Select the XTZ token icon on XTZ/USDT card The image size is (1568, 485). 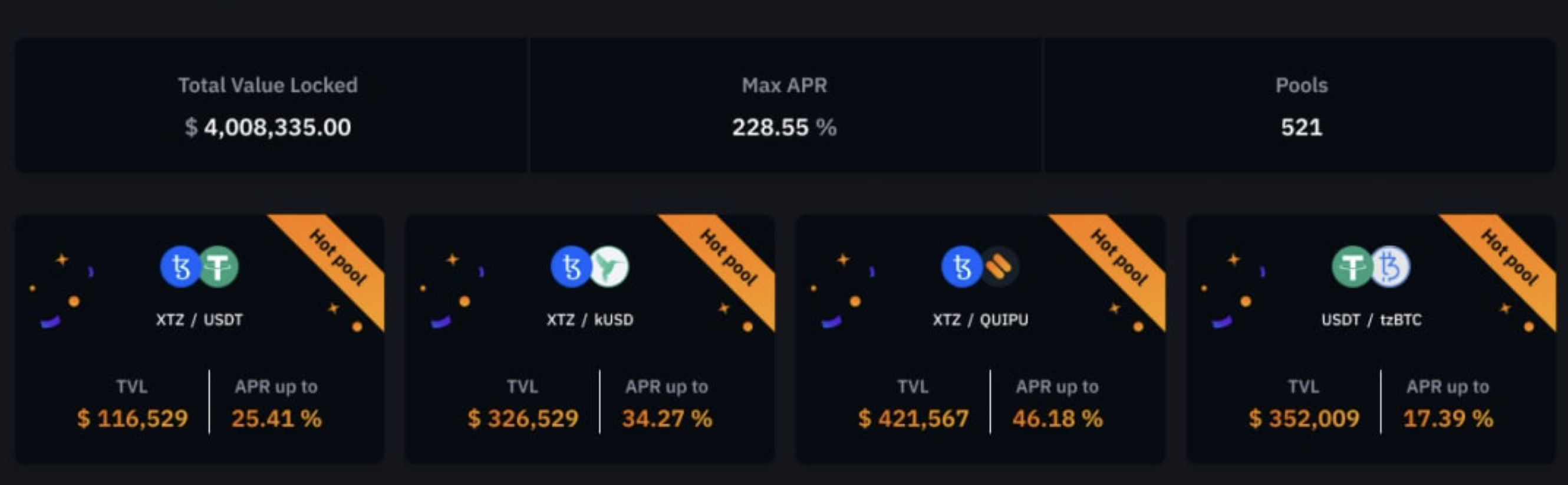180,266
